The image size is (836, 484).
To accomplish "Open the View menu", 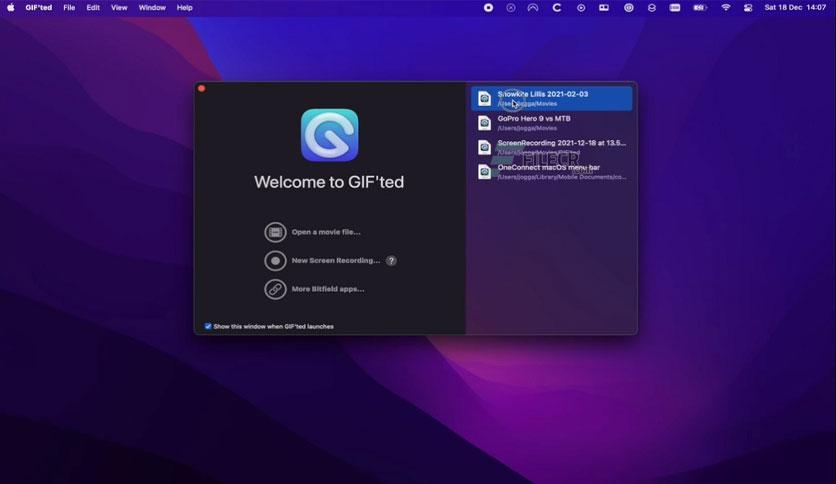I will click(119, 7).
